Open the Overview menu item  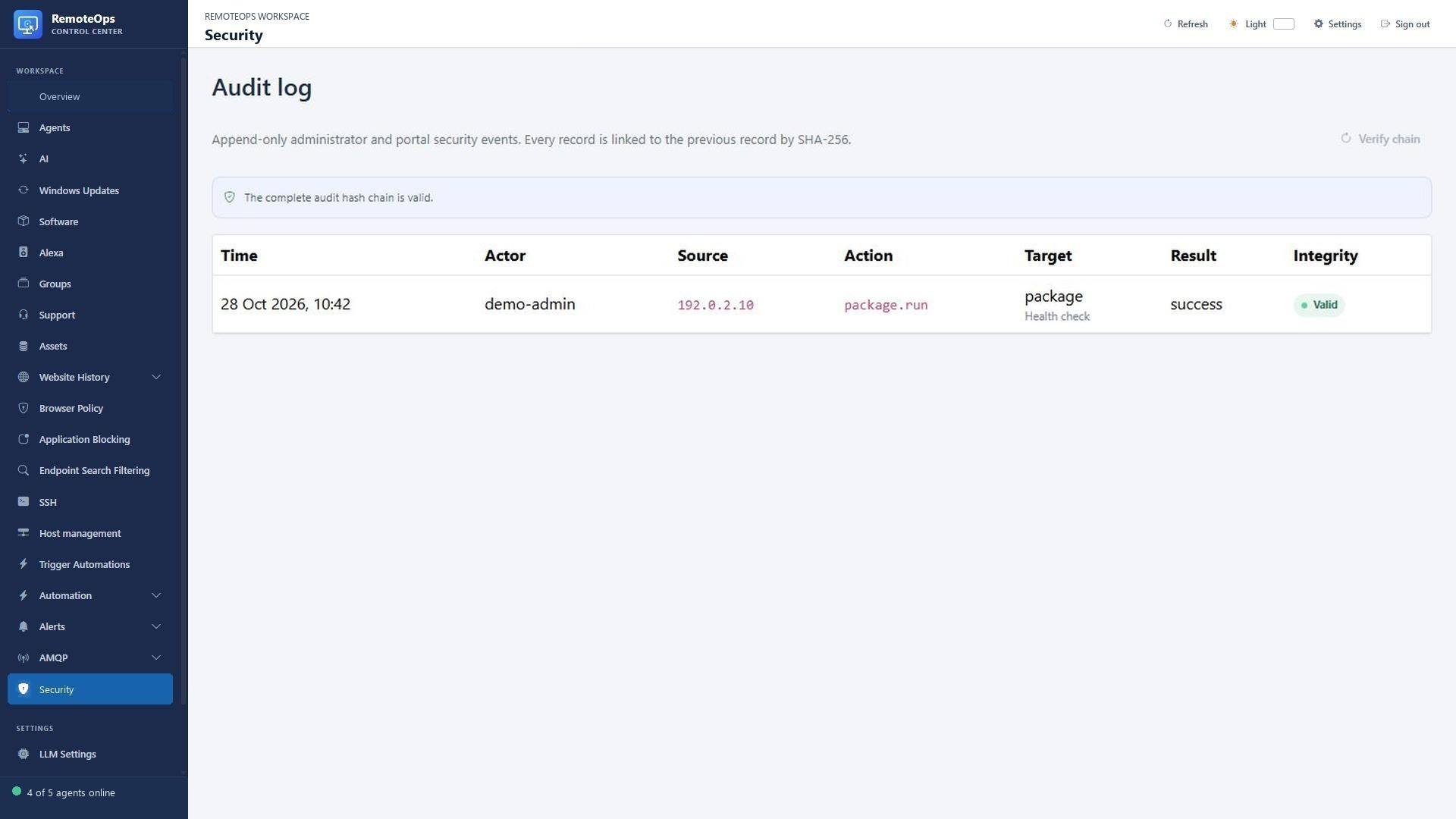click(x=90, y=96)
